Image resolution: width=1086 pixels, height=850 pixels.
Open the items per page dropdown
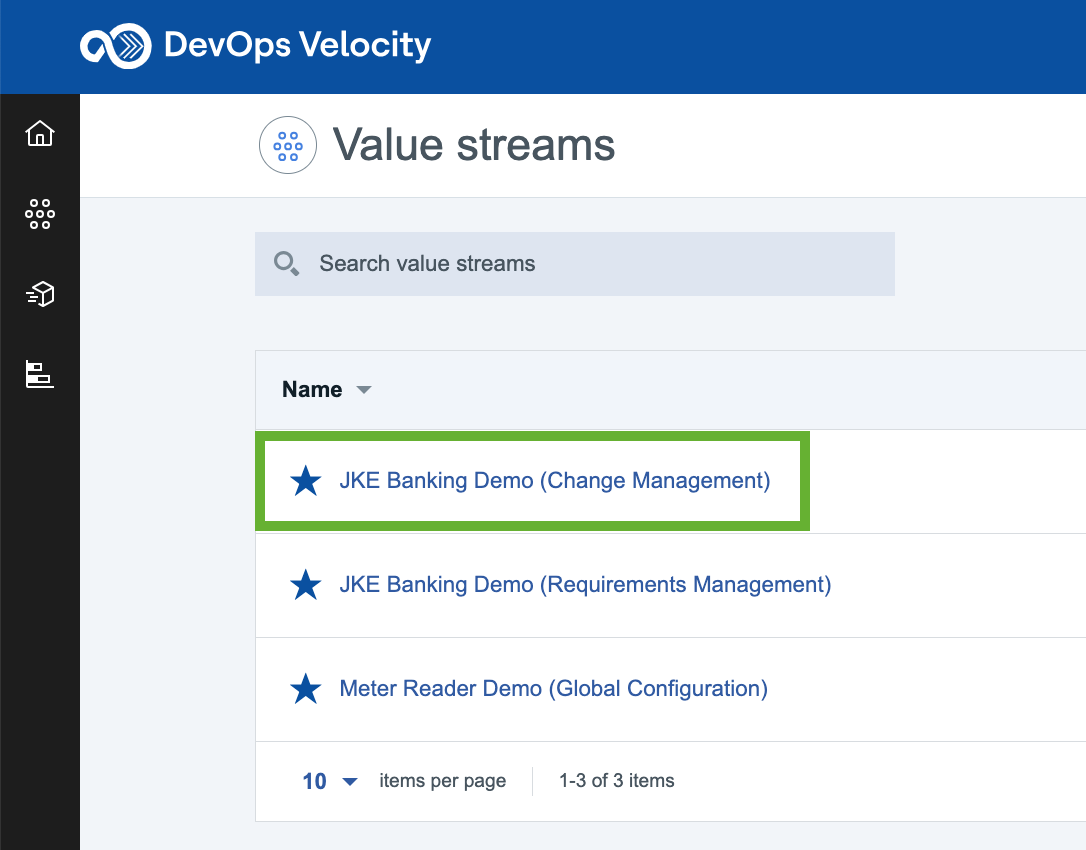click(x=330, y=781)
